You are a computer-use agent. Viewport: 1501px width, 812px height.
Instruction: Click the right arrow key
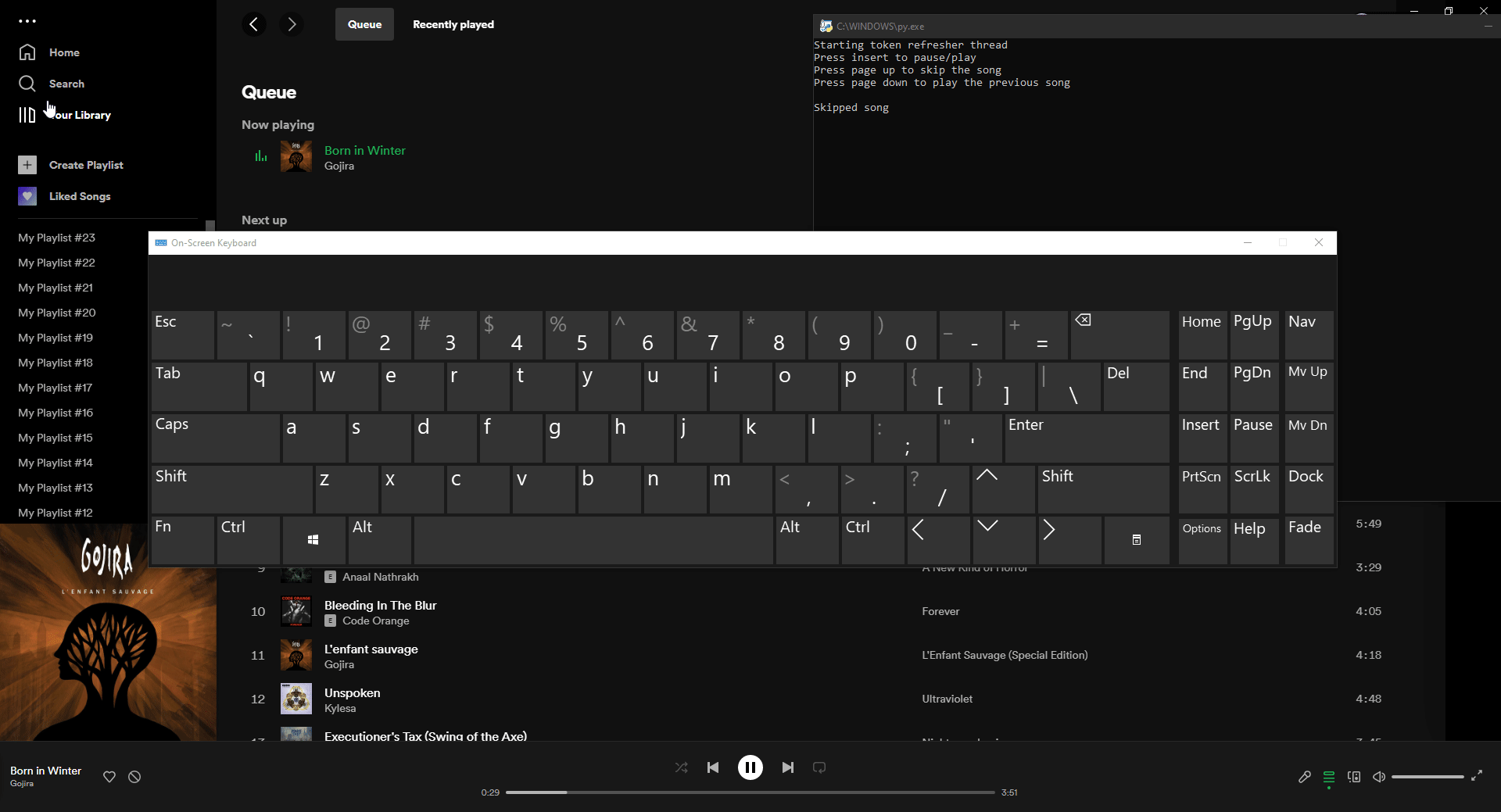1069,540
